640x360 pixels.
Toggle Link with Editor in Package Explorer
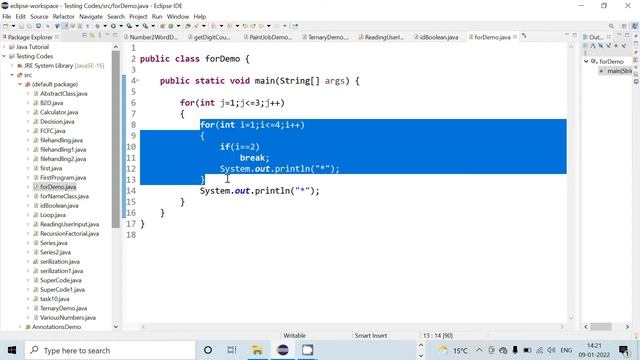tap(92, 36)
